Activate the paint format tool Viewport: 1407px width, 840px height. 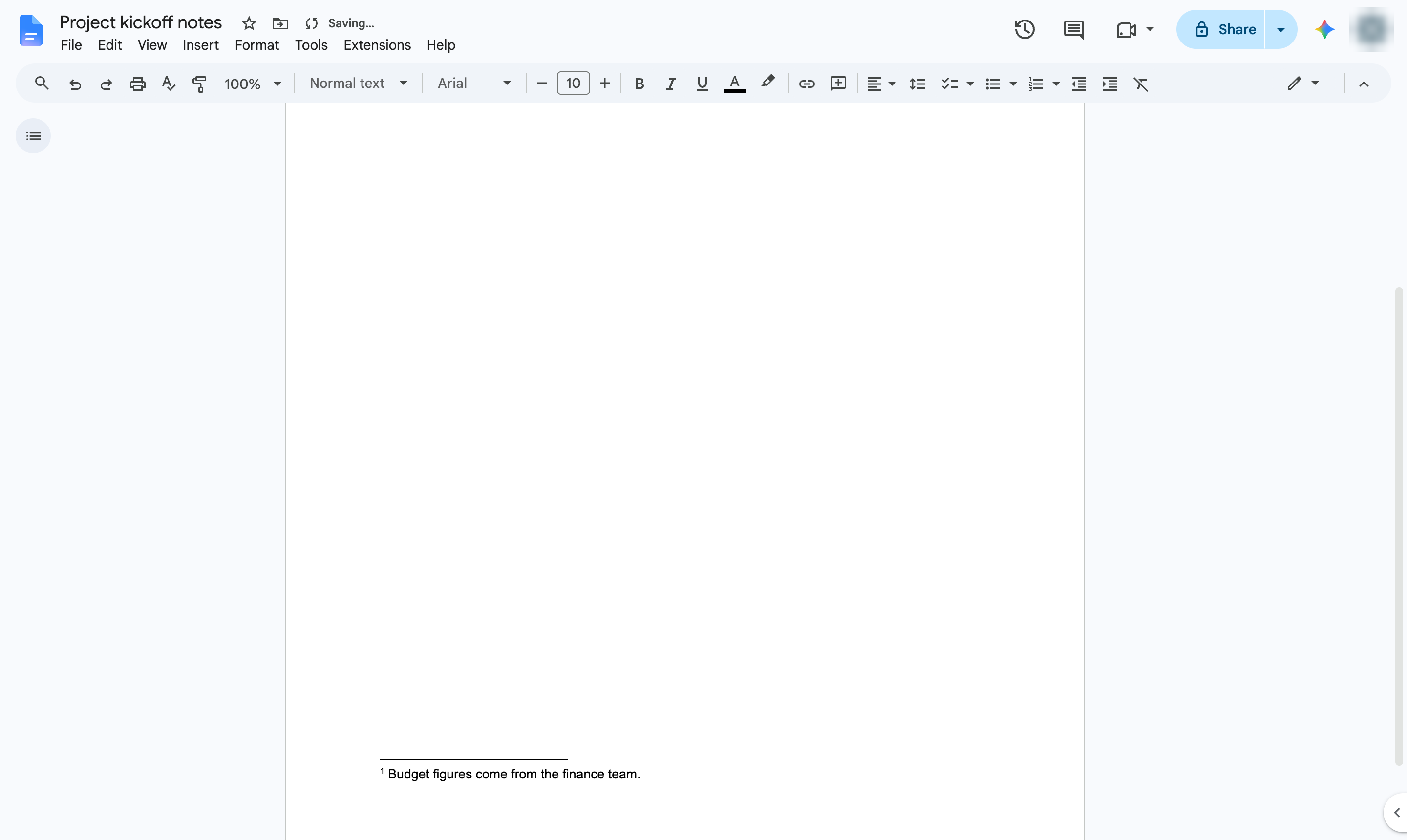[199, 84]
